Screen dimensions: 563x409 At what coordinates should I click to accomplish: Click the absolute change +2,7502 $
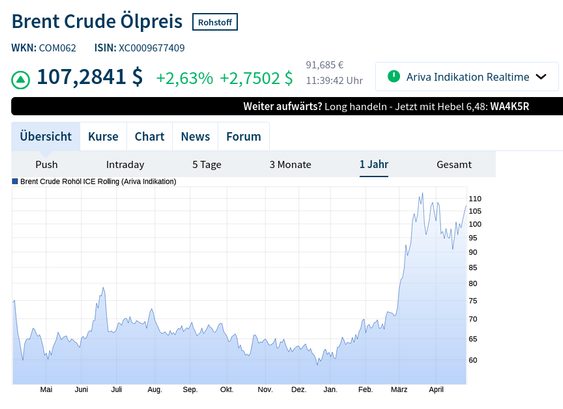coord(256,78)
